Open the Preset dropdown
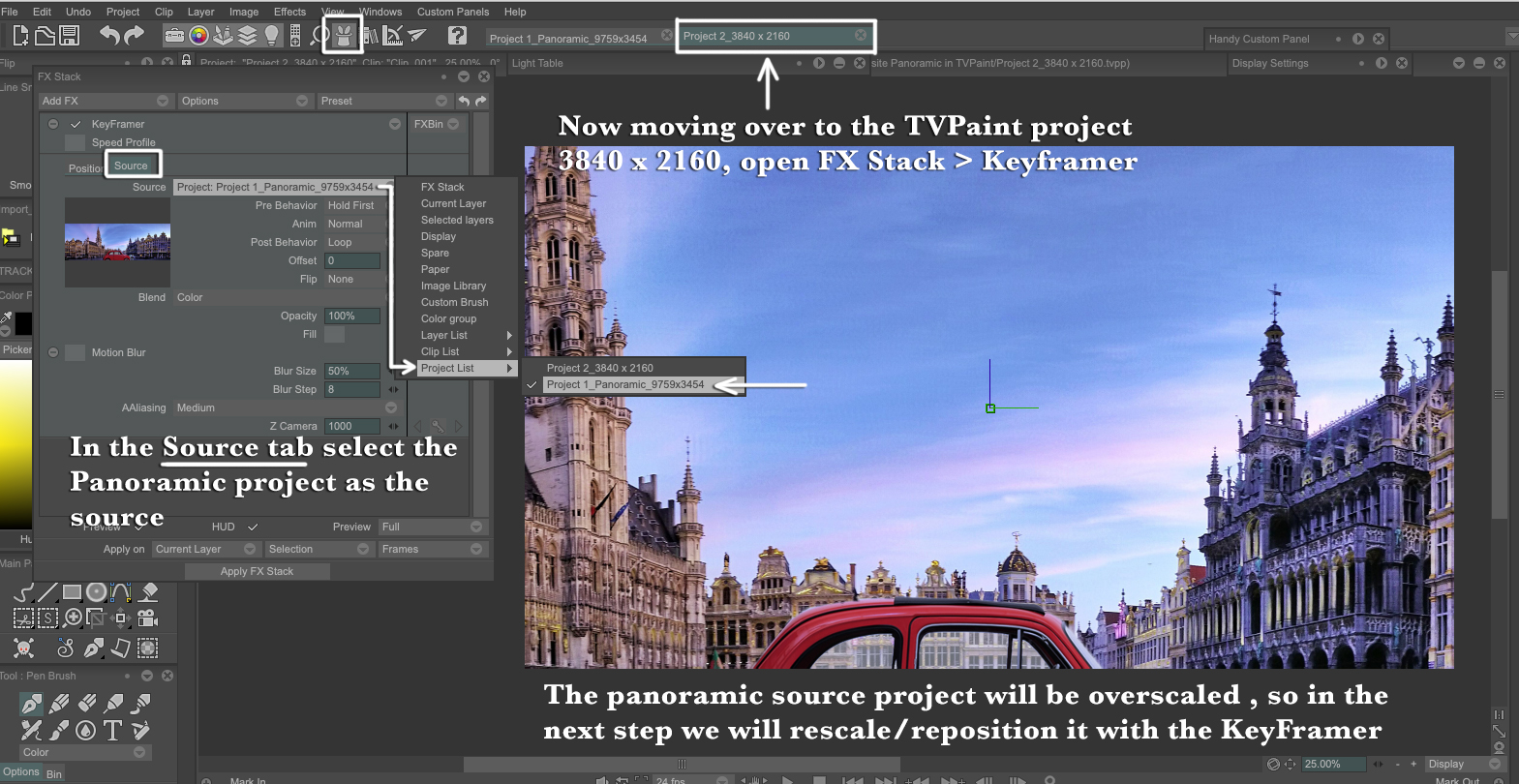1519x784 pixels. point(384,101)
